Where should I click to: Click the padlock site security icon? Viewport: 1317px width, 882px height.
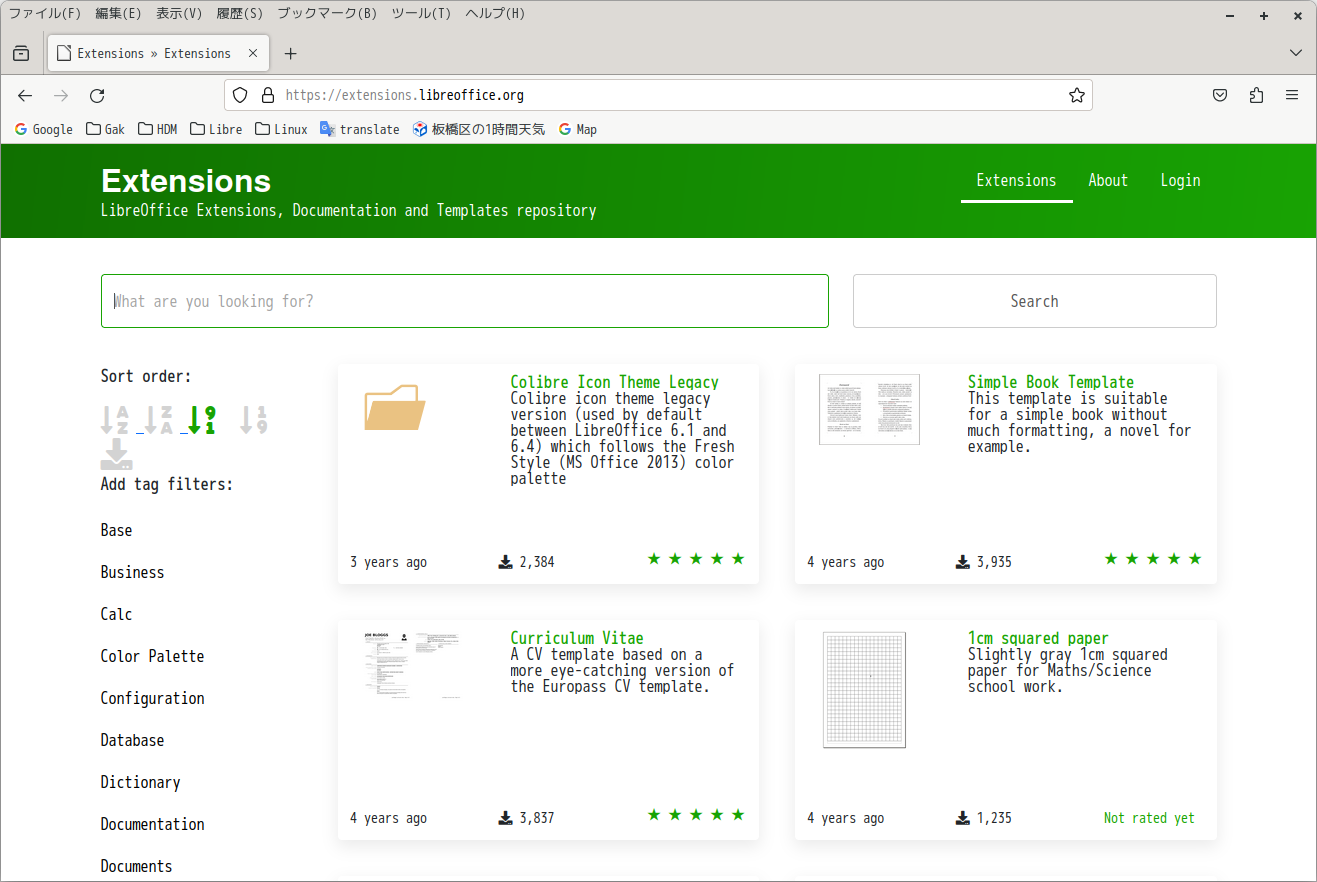tap(267, 95)
